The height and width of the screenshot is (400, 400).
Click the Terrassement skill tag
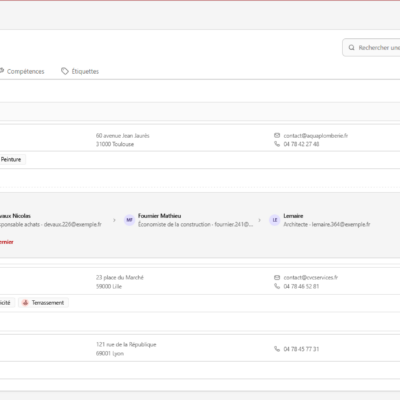click(x=43, y=303)
